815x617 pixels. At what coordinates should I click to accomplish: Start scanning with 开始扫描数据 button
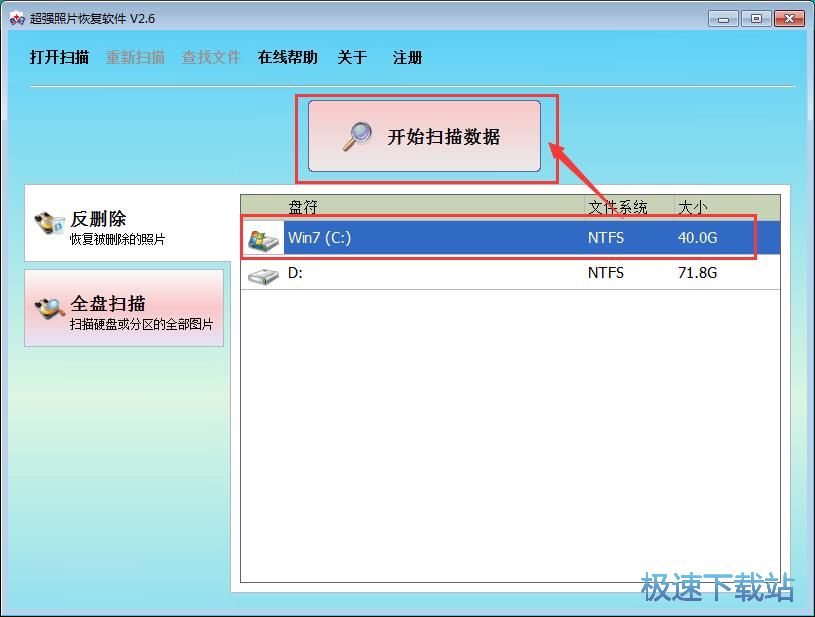click(x=424, y=136)
